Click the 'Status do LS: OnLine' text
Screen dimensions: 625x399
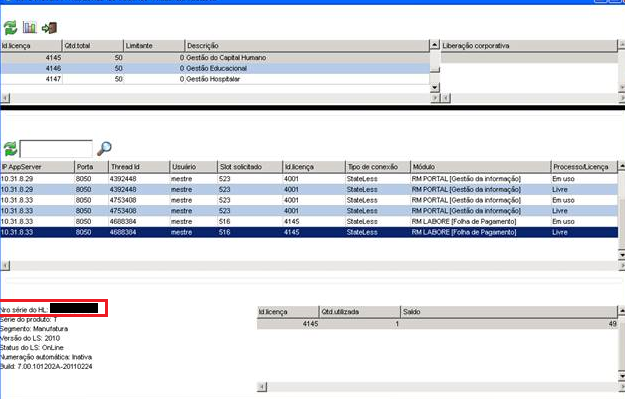coord(32,348)
